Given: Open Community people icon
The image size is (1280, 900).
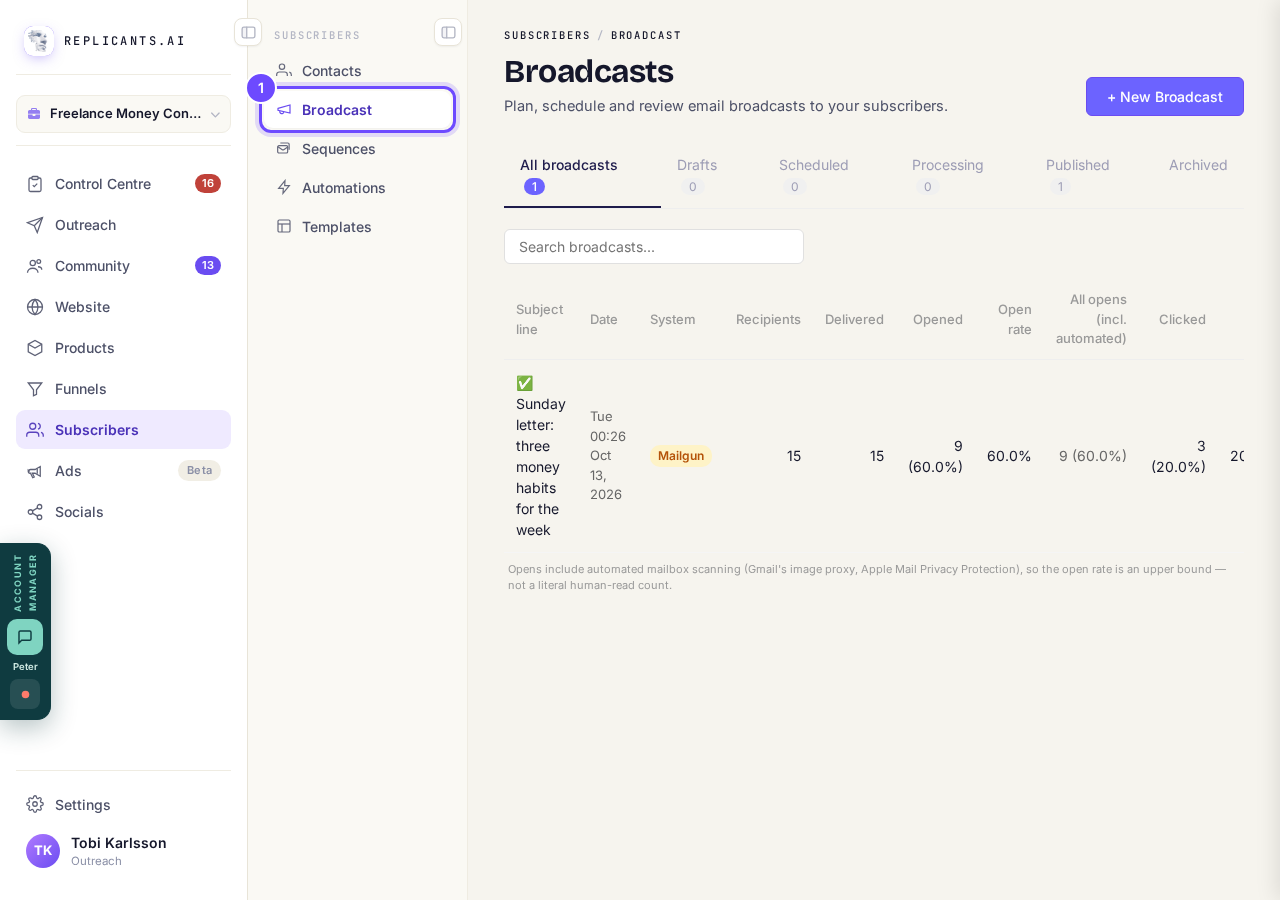Looking at the screenshot, I should (x=35, y=266).
